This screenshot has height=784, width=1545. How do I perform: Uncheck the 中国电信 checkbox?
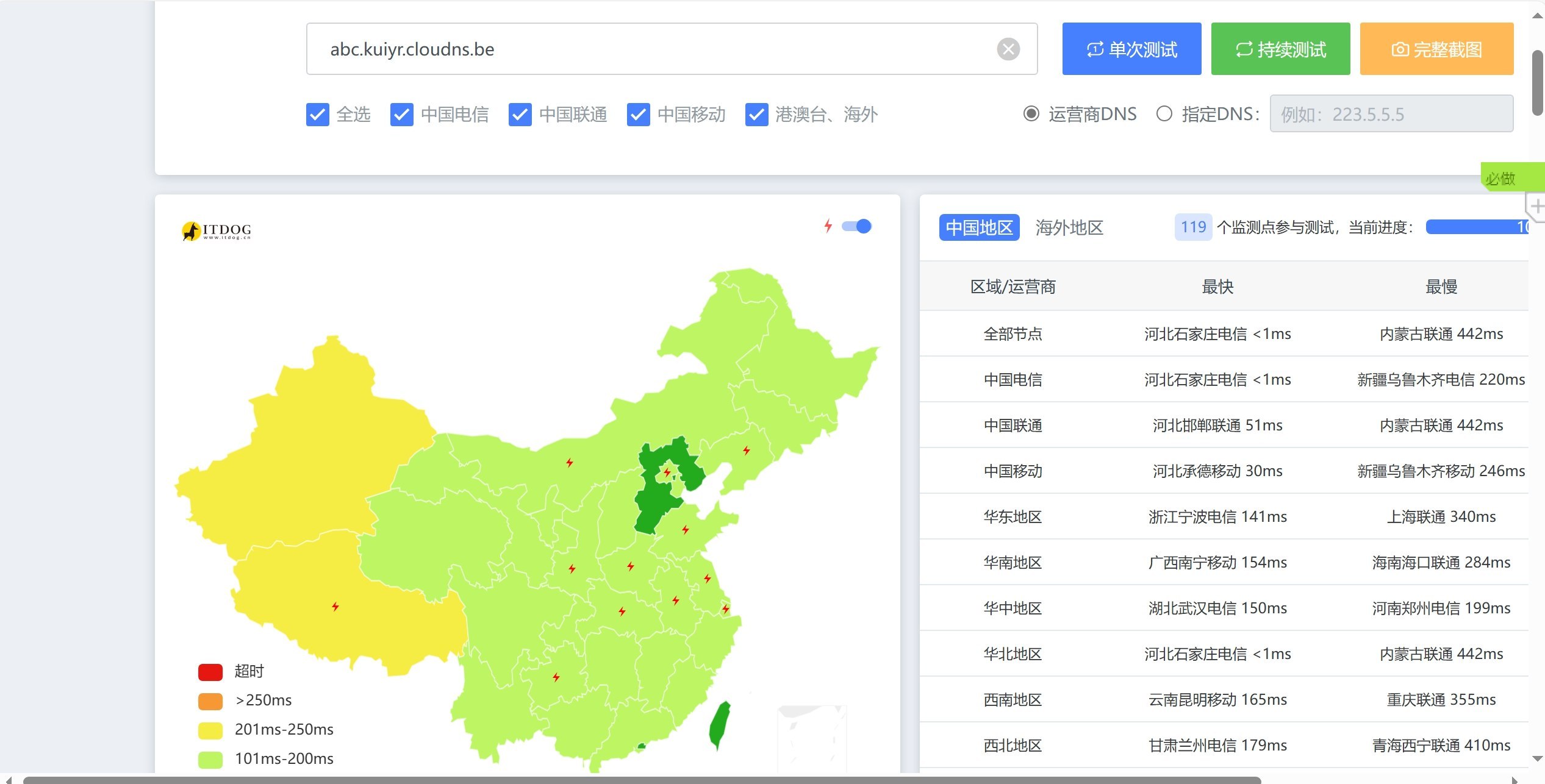point(401,115)
